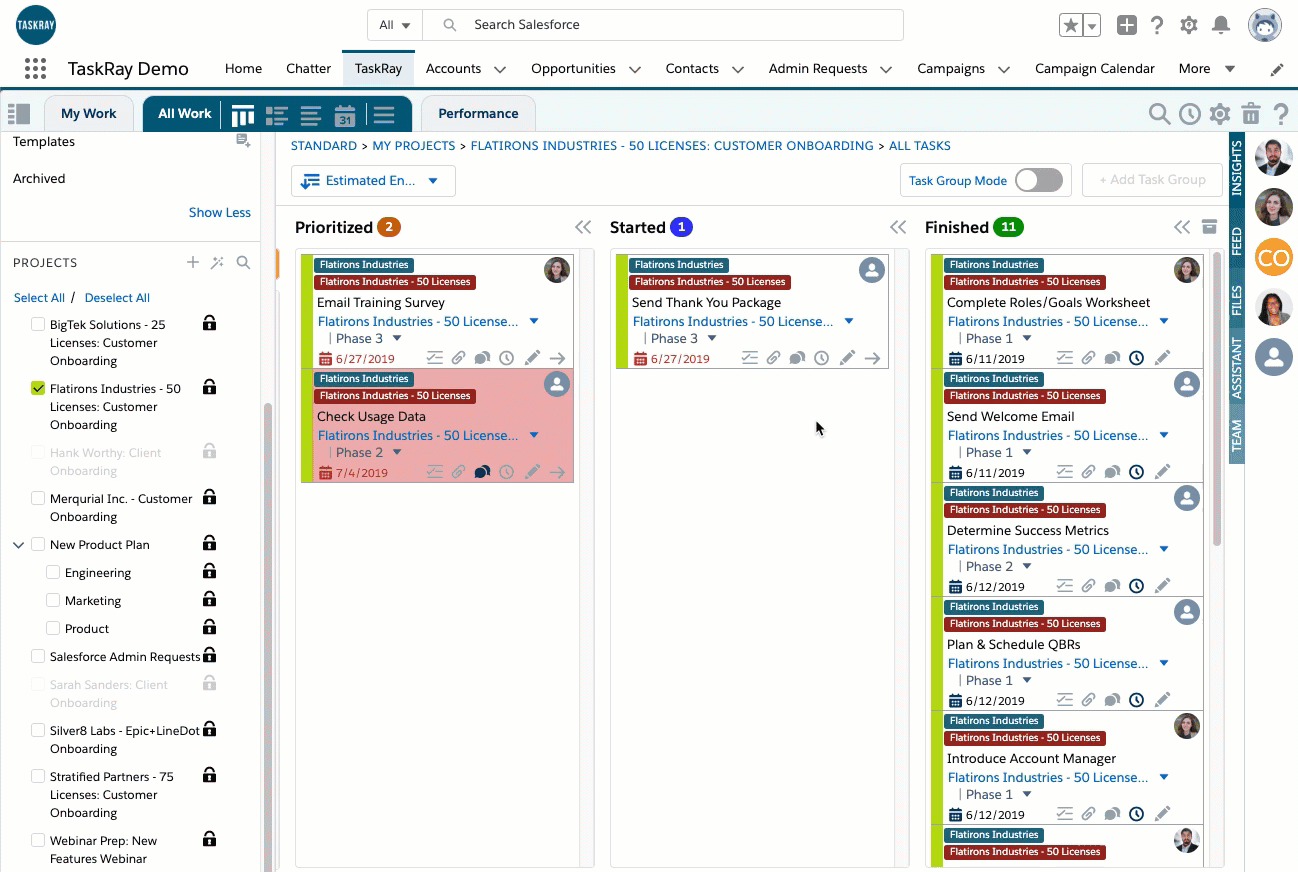The image size is (1298, 872).
Task: Open Estimated End sort dropdown
Action: click(x=373, y=181)
